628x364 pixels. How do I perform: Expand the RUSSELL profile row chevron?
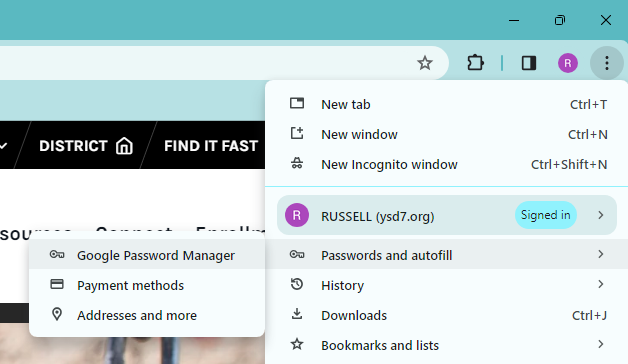coord(600,215)
